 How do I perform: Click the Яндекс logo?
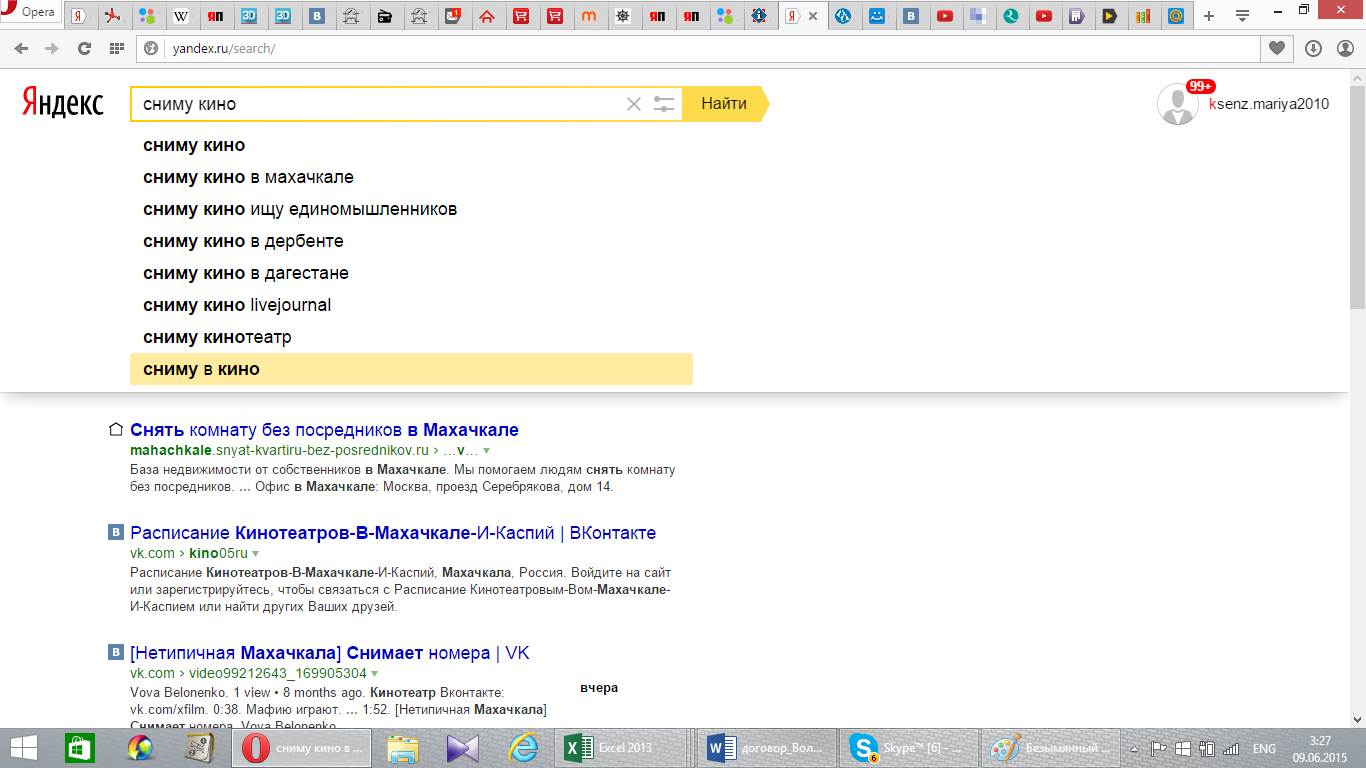coord(63,103)
